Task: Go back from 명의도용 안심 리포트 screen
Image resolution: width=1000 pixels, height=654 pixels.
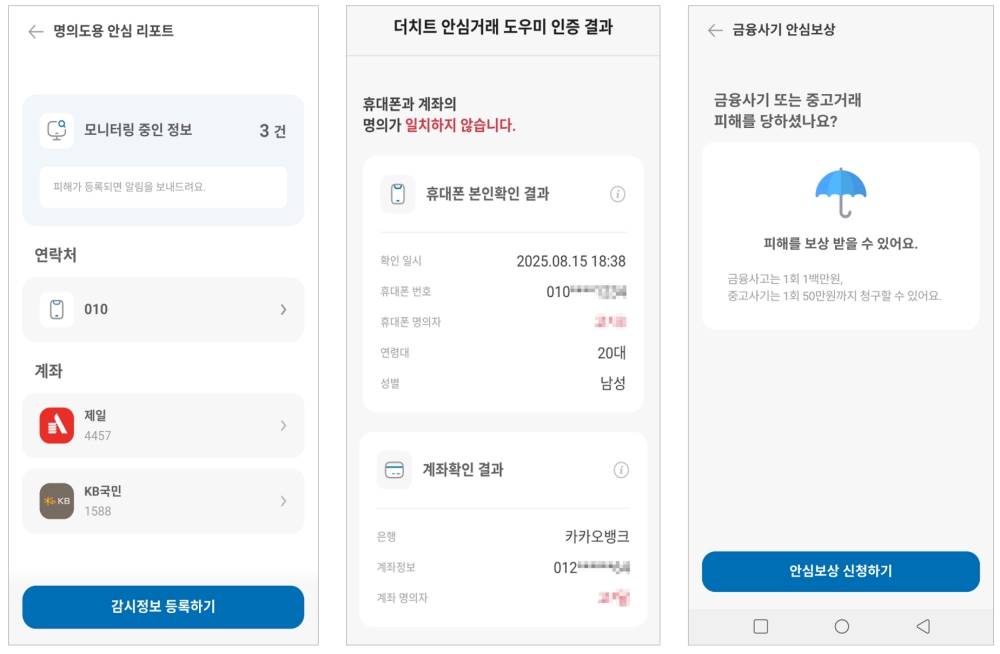Action: (36, 32)
